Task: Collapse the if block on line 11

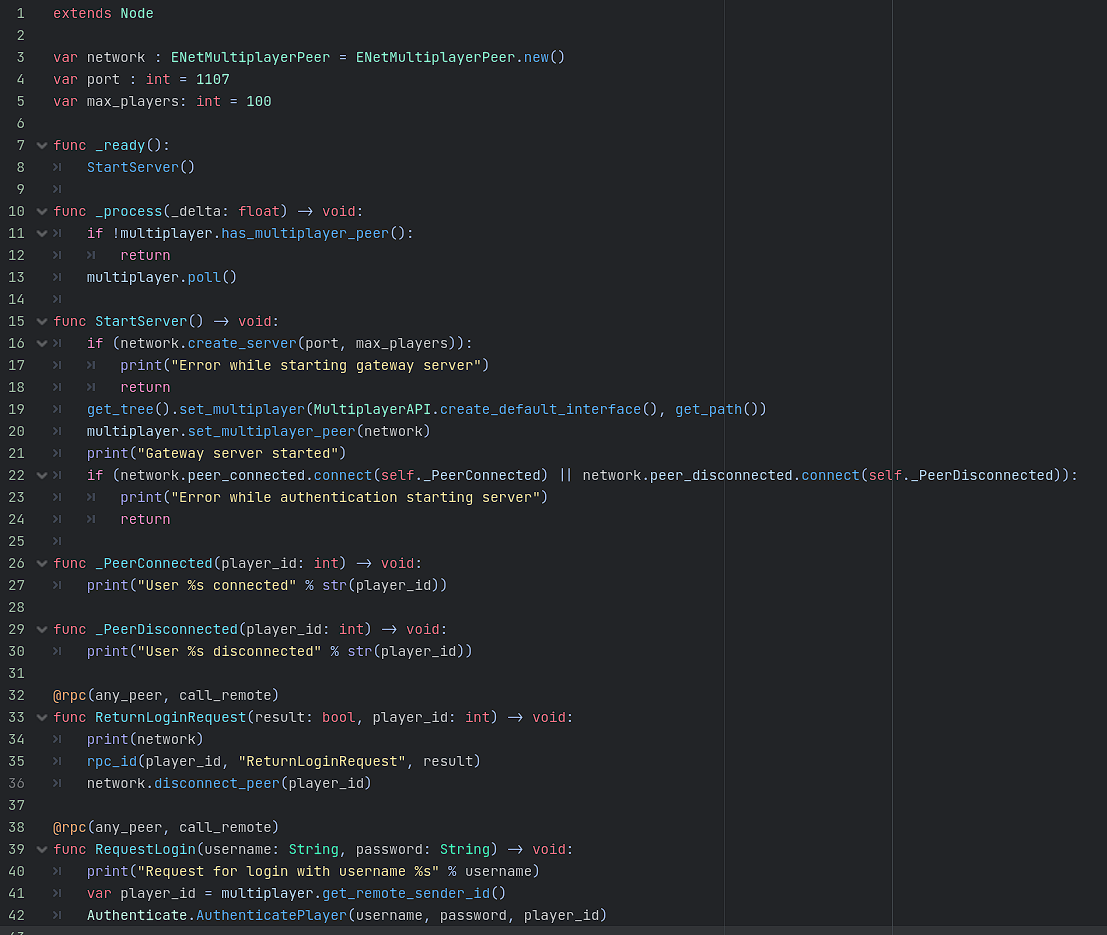Action: click(x=40, y=233)
